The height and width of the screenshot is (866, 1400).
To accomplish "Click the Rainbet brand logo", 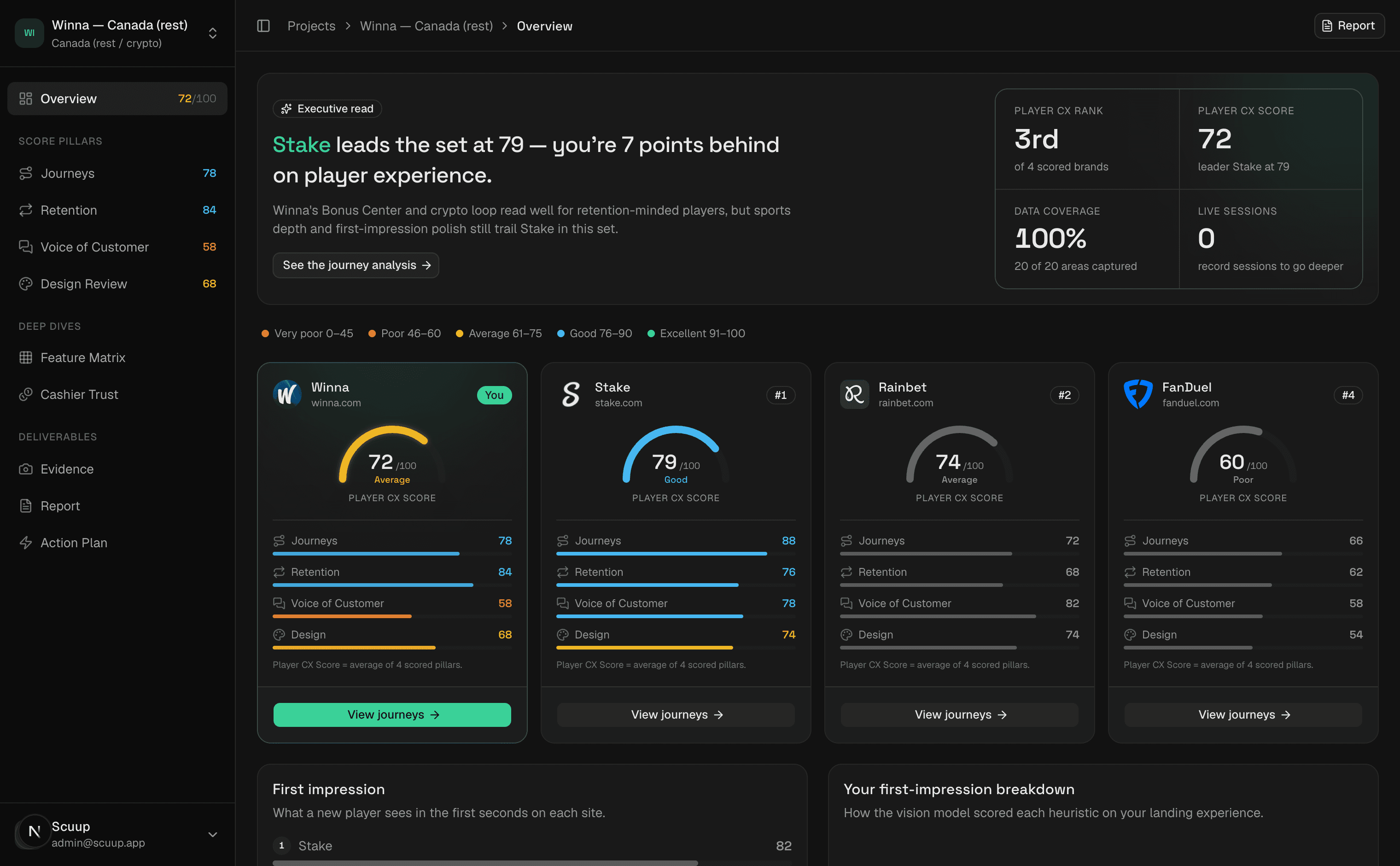I will pyautogui.click(x=854, y=394).
